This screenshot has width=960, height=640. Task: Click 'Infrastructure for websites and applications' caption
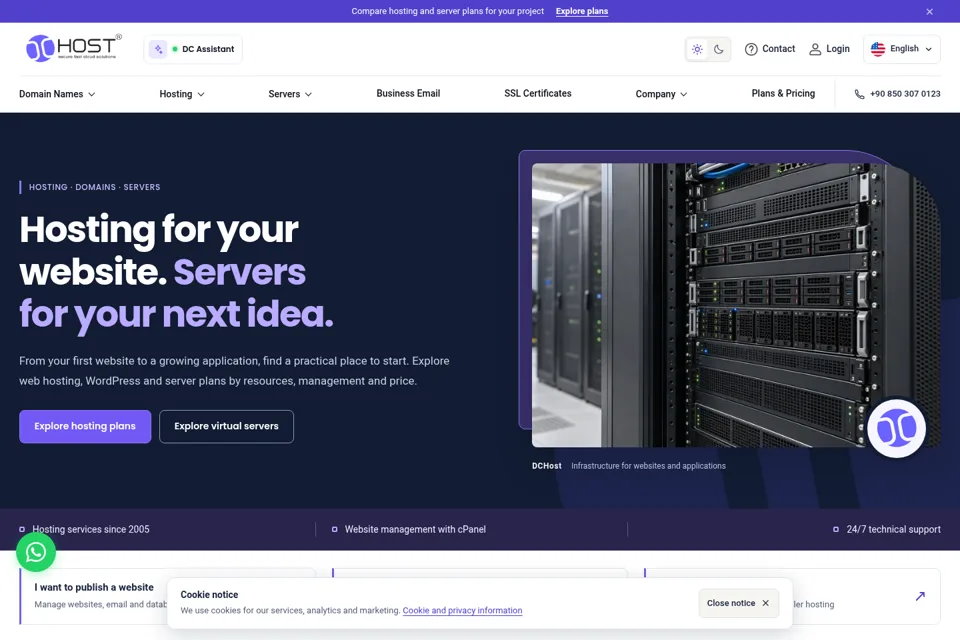click(648, 465)
